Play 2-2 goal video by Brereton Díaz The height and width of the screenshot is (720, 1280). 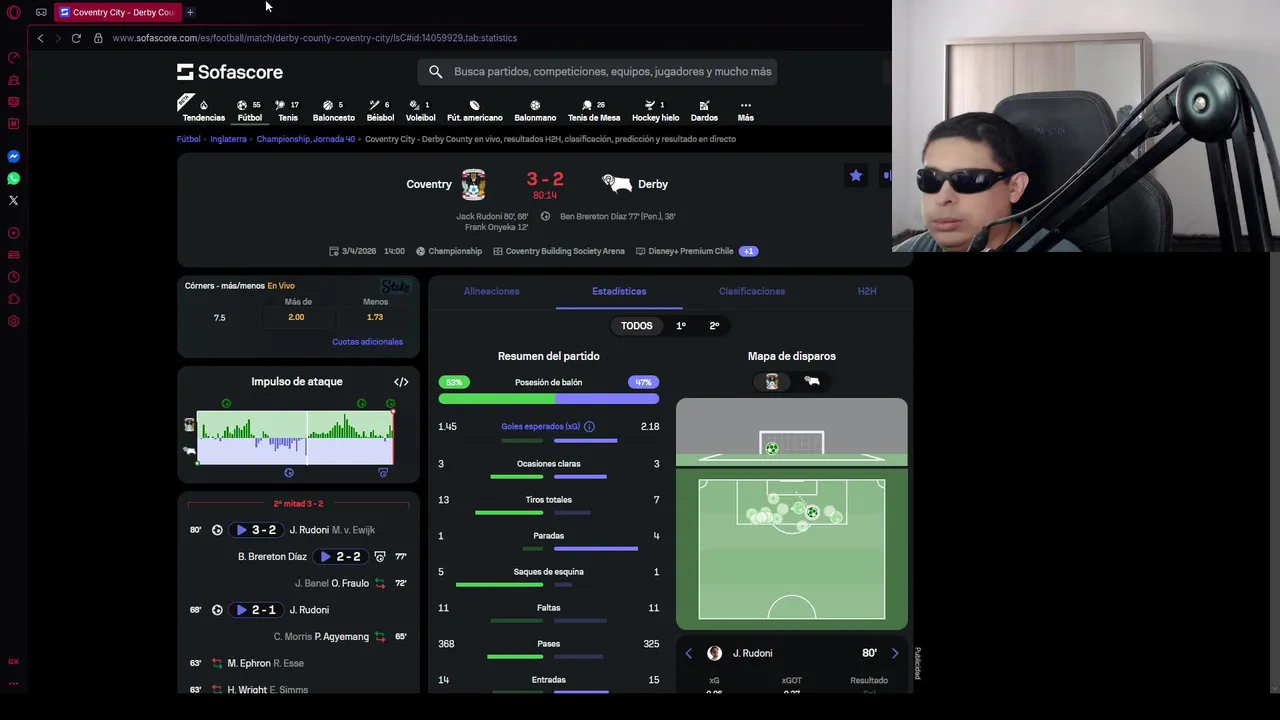tap(340, 557)
